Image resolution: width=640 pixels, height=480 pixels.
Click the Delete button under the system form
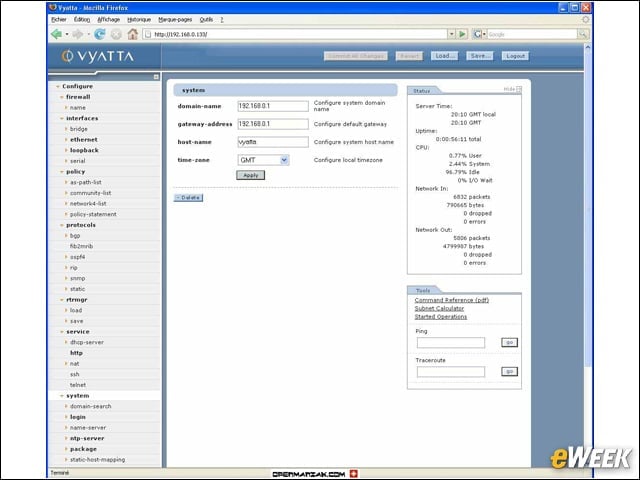pyautogui.click(x=188, y=198)
